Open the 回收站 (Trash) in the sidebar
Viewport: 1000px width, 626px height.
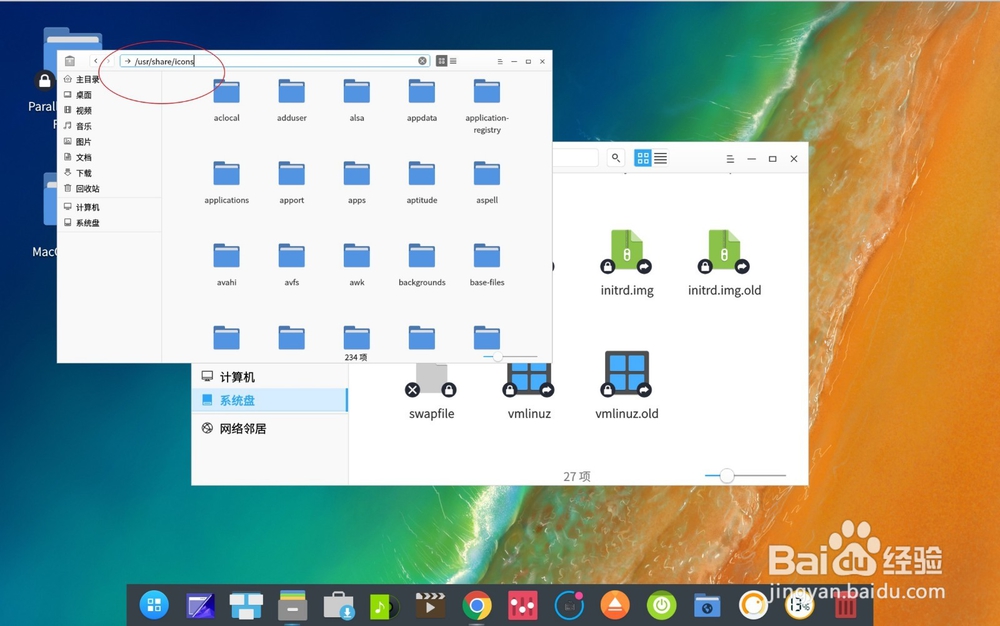[x=87, y=190]
